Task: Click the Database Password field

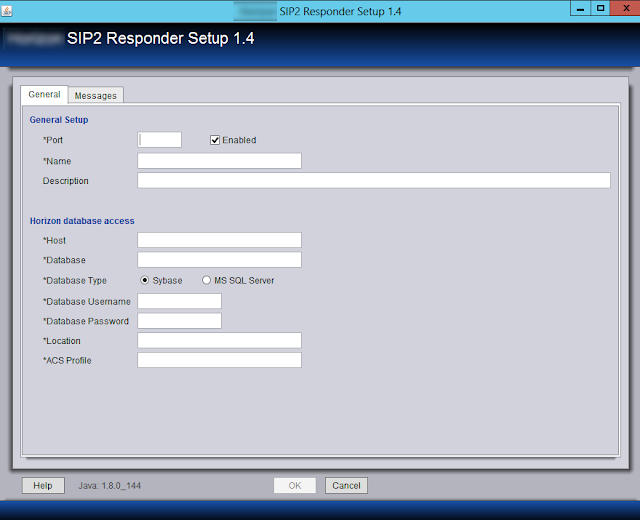Action: (x=180, y=321)
